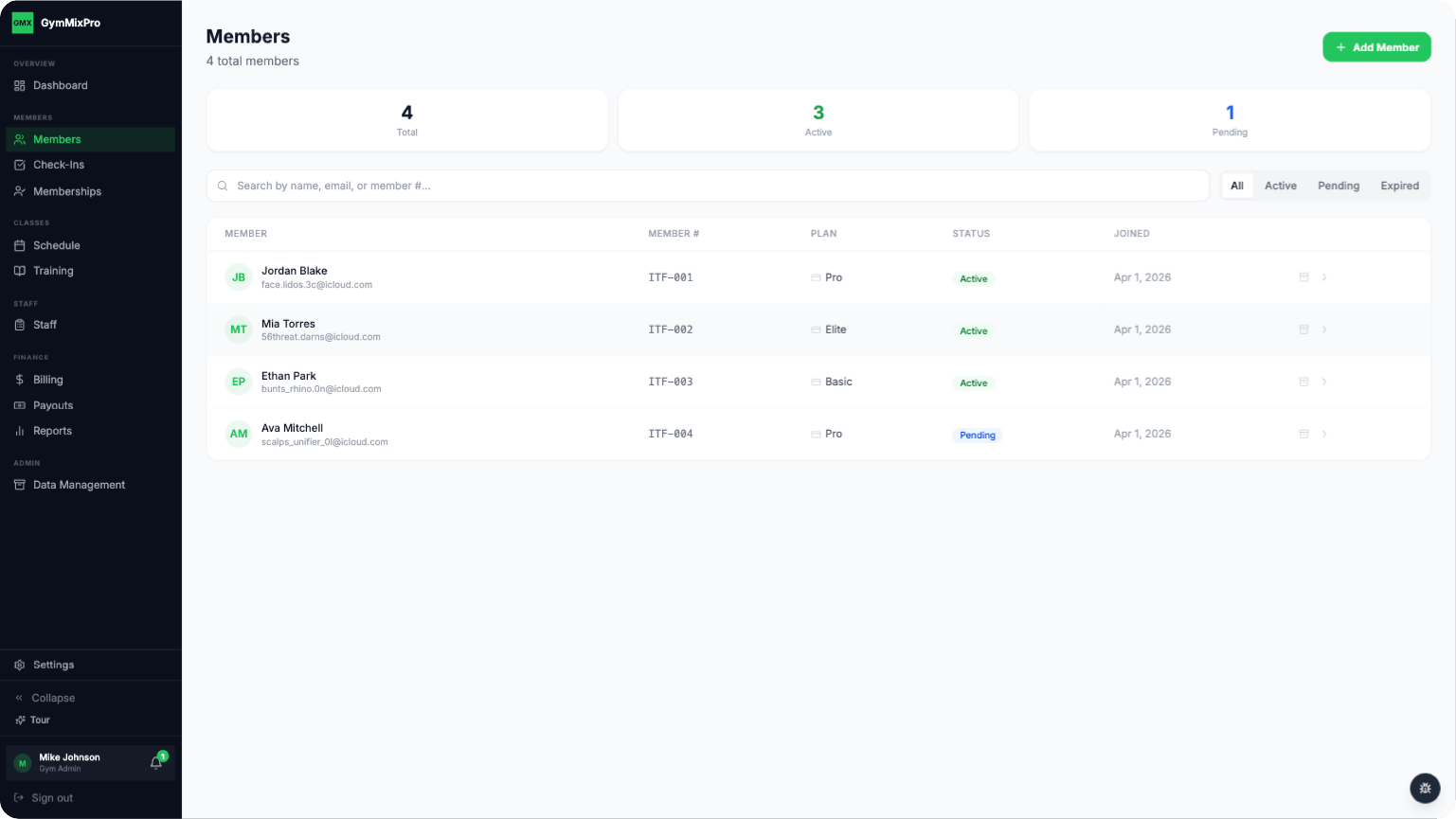Screen dimensions: 1456x819
Task: Select the Check-Ins sidebar icon
Action: pyautogui.click(x=19, y=165)
